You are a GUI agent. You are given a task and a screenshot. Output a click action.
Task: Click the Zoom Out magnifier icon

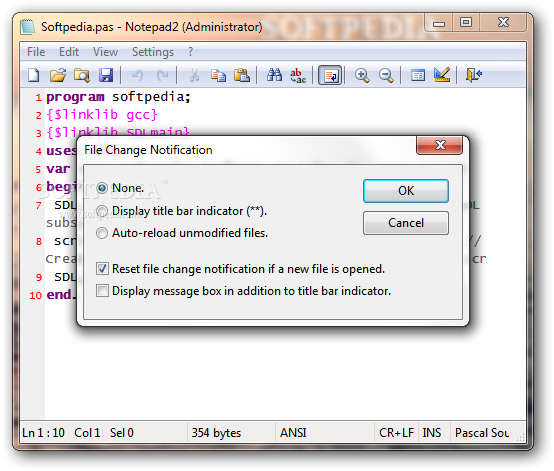coord(386,75)
